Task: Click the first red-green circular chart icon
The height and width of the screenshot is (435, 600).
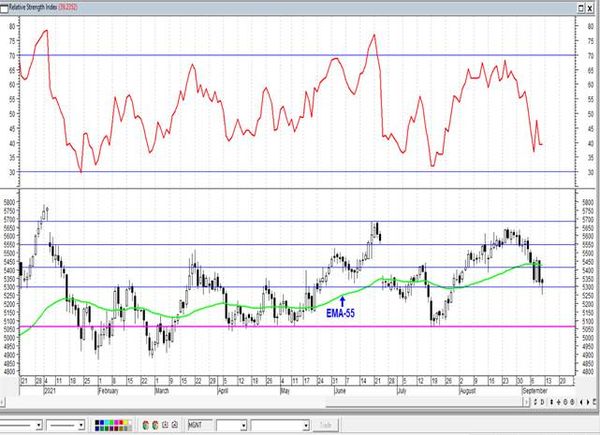Action: (x=145, y=425)
